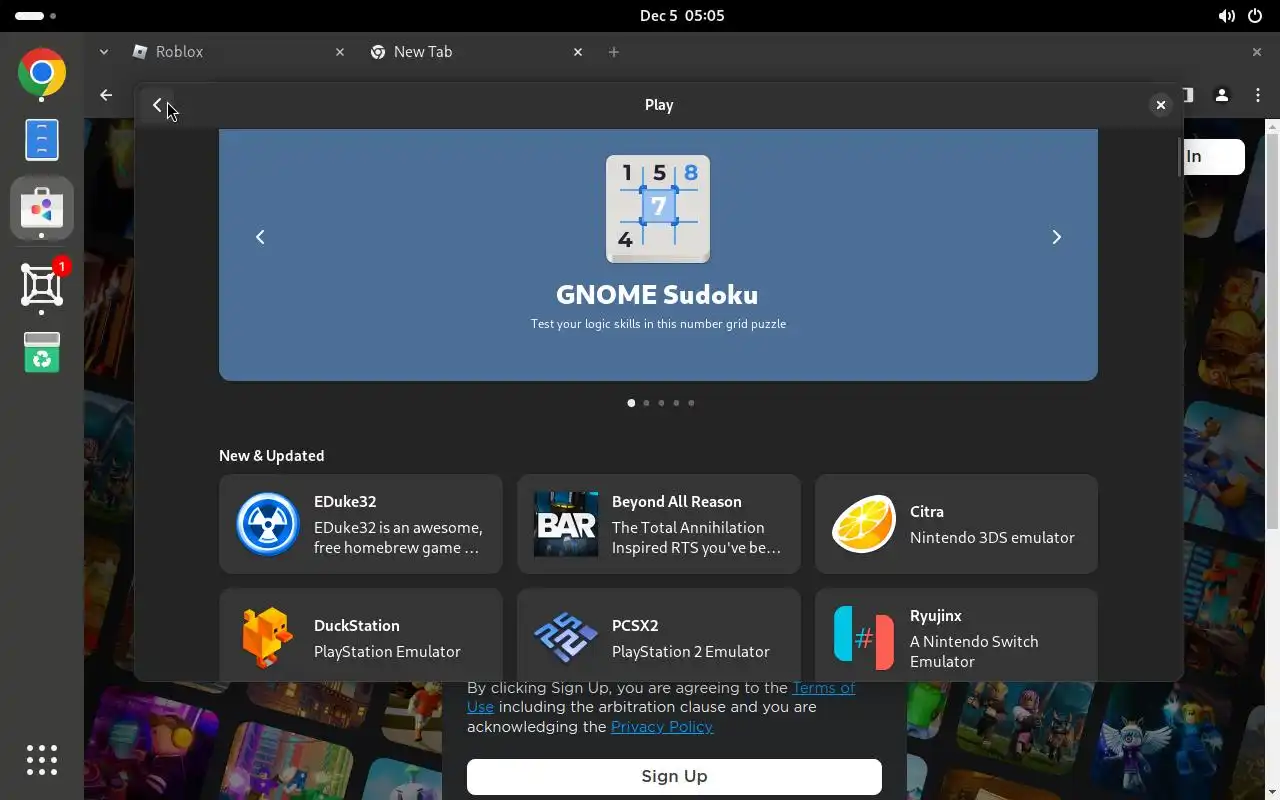
Task: Open the Chrome three-dot menu
Action: pyautogui.click(x=1258, y=95)
